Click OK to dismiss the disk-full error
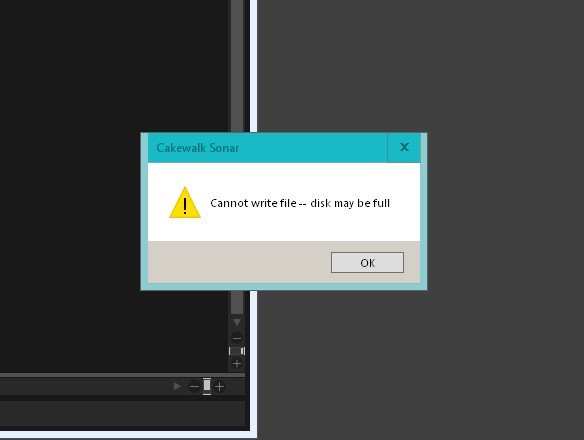 coord(367,263)
